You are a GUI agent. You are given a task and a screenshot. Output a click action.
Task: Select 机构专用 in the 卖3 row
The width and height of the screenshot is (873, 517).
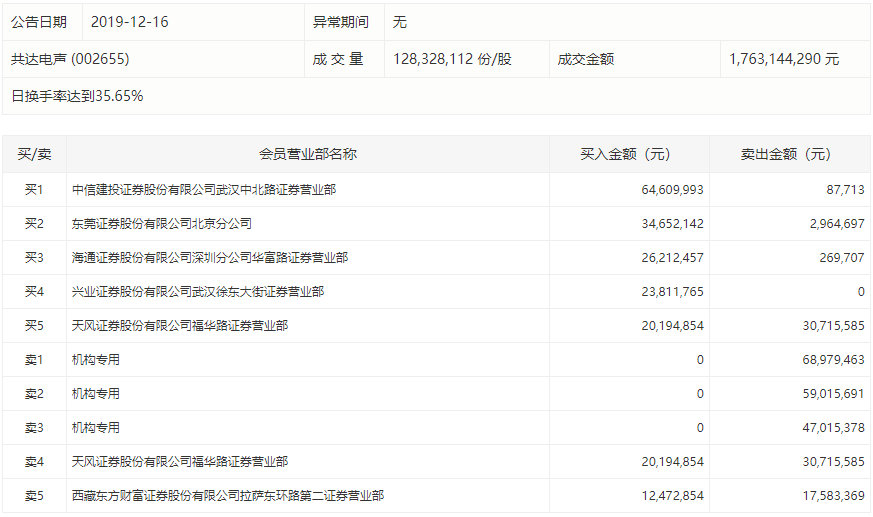pos(96,428)
